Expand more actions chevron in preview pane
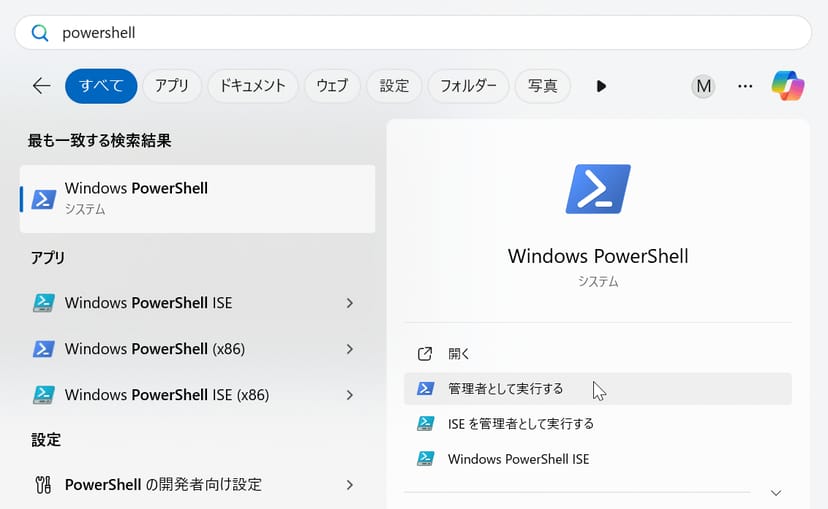This screenshot has height=509, width=828. coord(776,492)
